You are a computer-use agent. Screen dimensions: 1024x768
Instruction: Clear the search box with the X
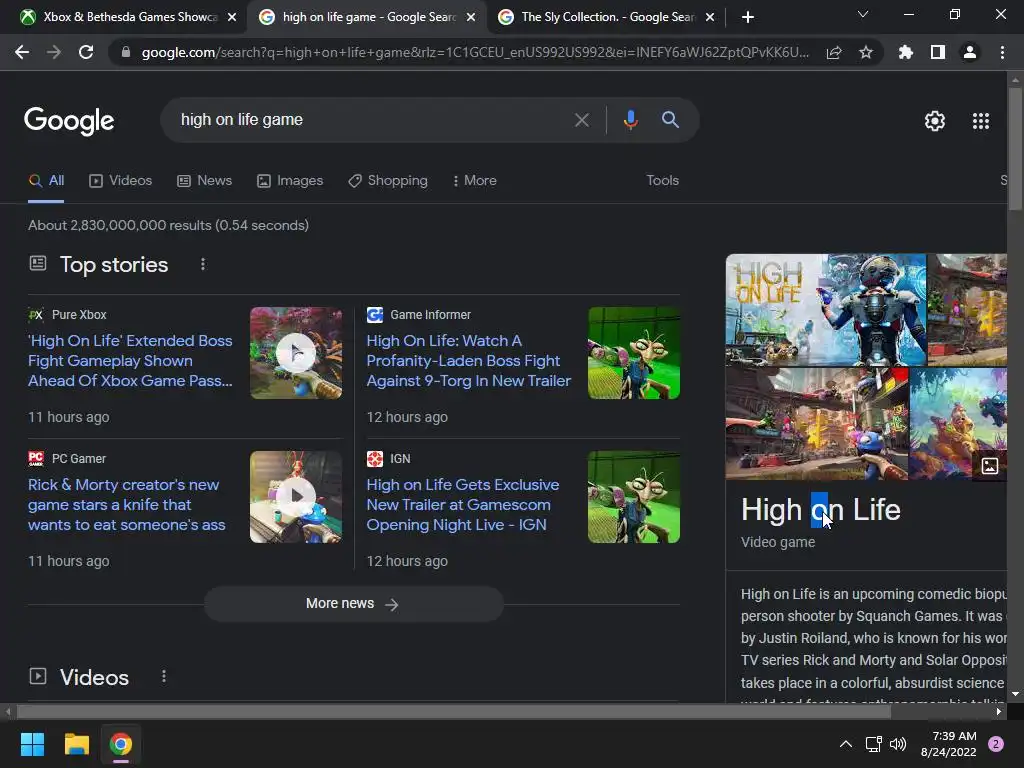click(x=581, y=120)
